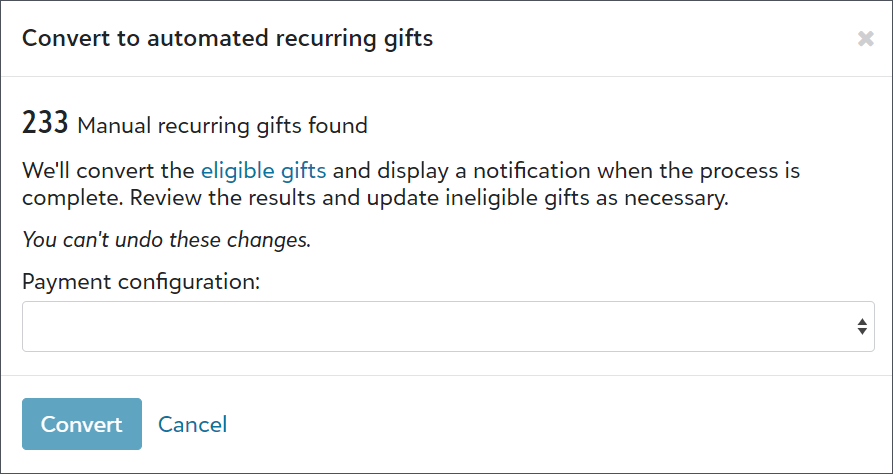Click the up-down arrows in the payment dropdown
Image resolution: width=893 pixels, height=474 pixels.
click(862, 326)
